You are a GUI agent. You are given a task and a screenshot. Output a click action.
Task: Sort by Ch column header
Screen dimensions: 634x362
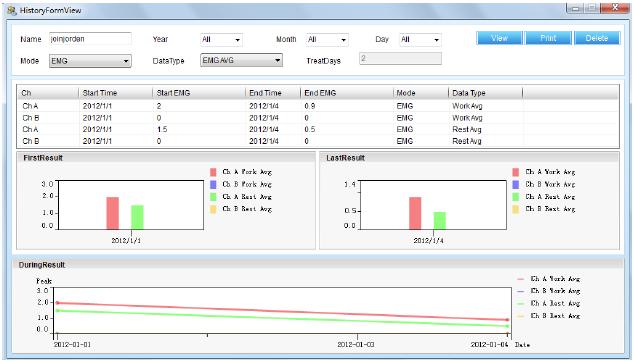tap(48, 93)
